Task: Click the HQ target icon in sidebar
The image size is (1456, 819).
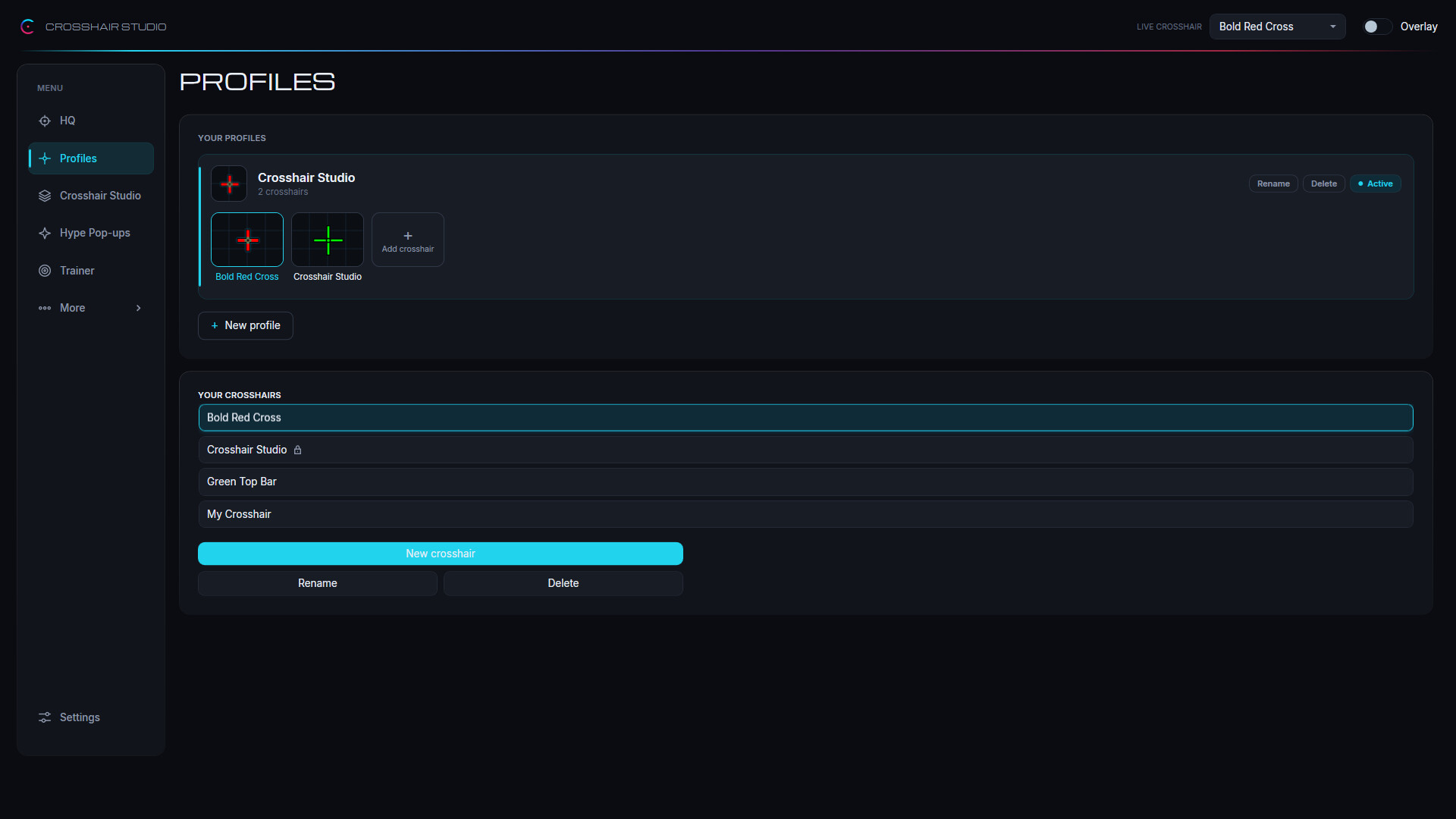Action: coord(45,121)
